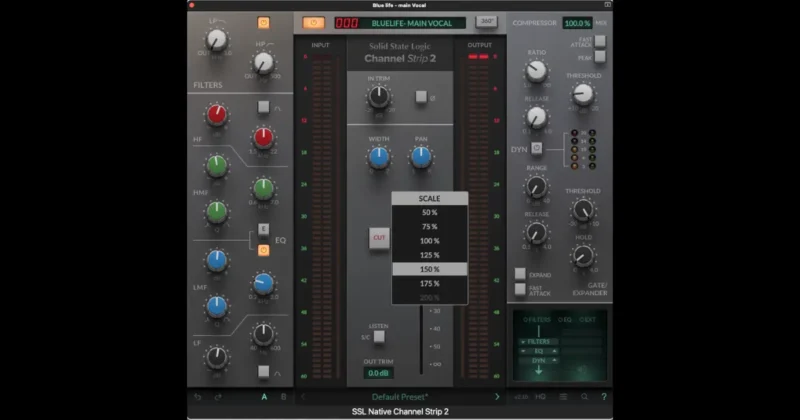Move EQ block up in routing order

click(555, 351)
